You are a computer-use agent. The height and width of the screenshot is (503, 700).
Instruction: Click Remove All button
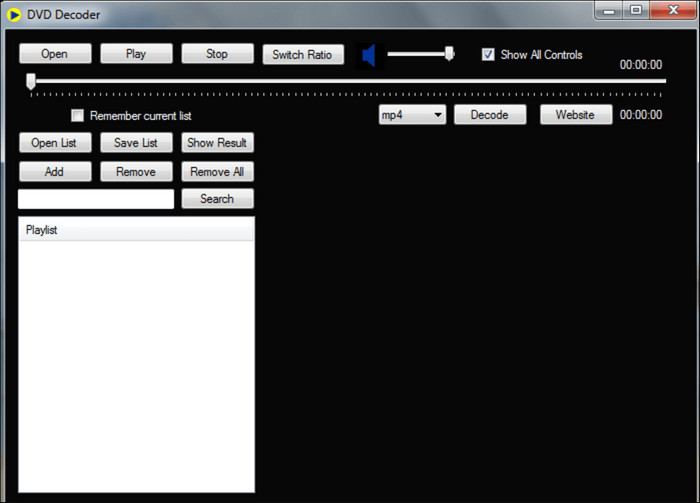(217, 171)
